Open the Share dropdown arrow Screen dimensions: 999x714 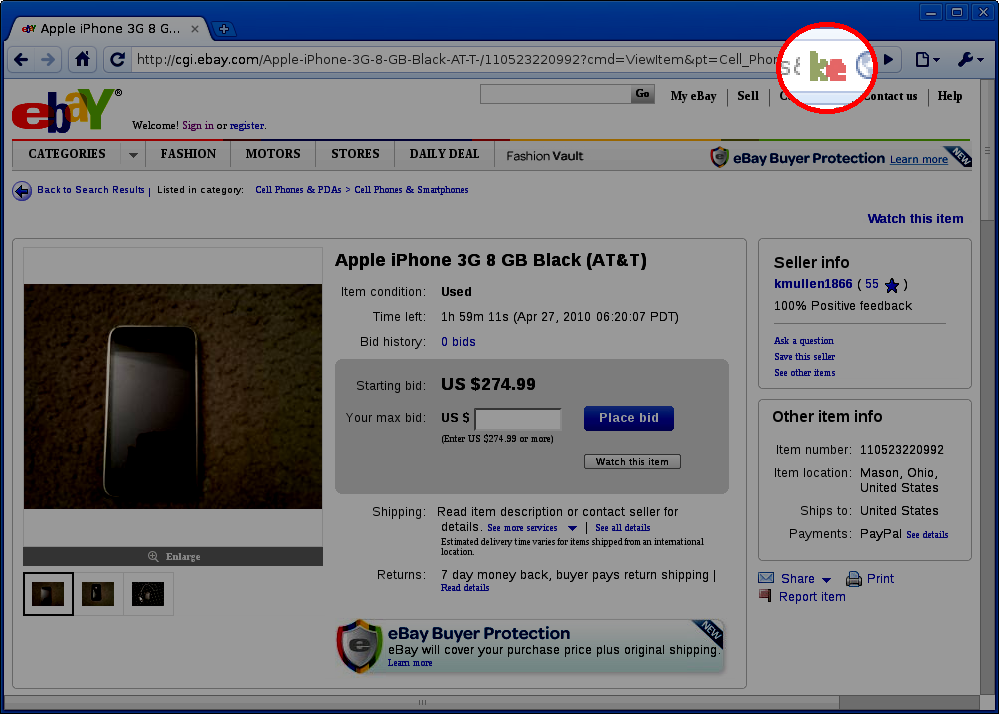tap(826, 580)
